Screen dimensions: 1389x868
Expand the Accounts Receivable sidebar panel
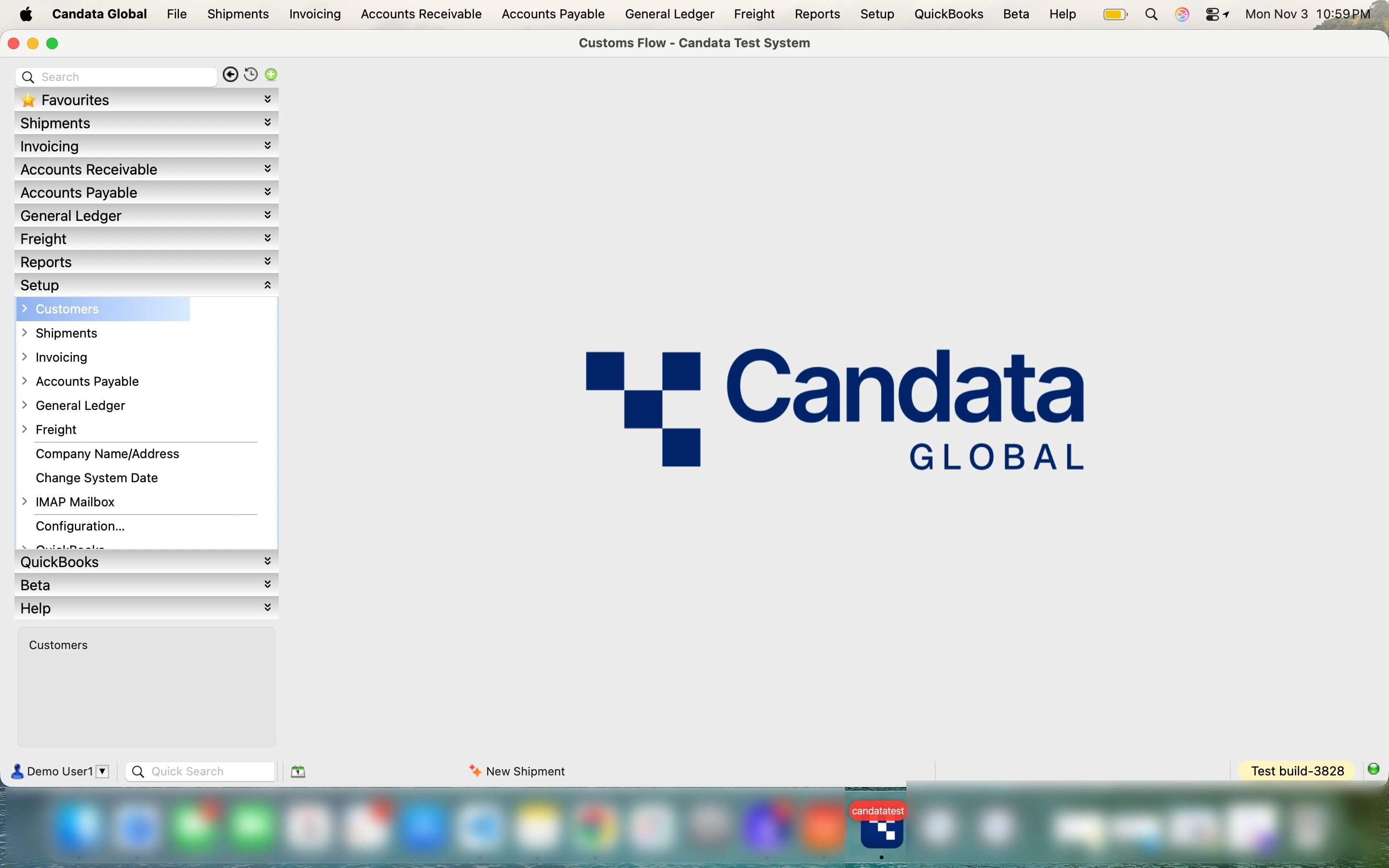(268, 168)
